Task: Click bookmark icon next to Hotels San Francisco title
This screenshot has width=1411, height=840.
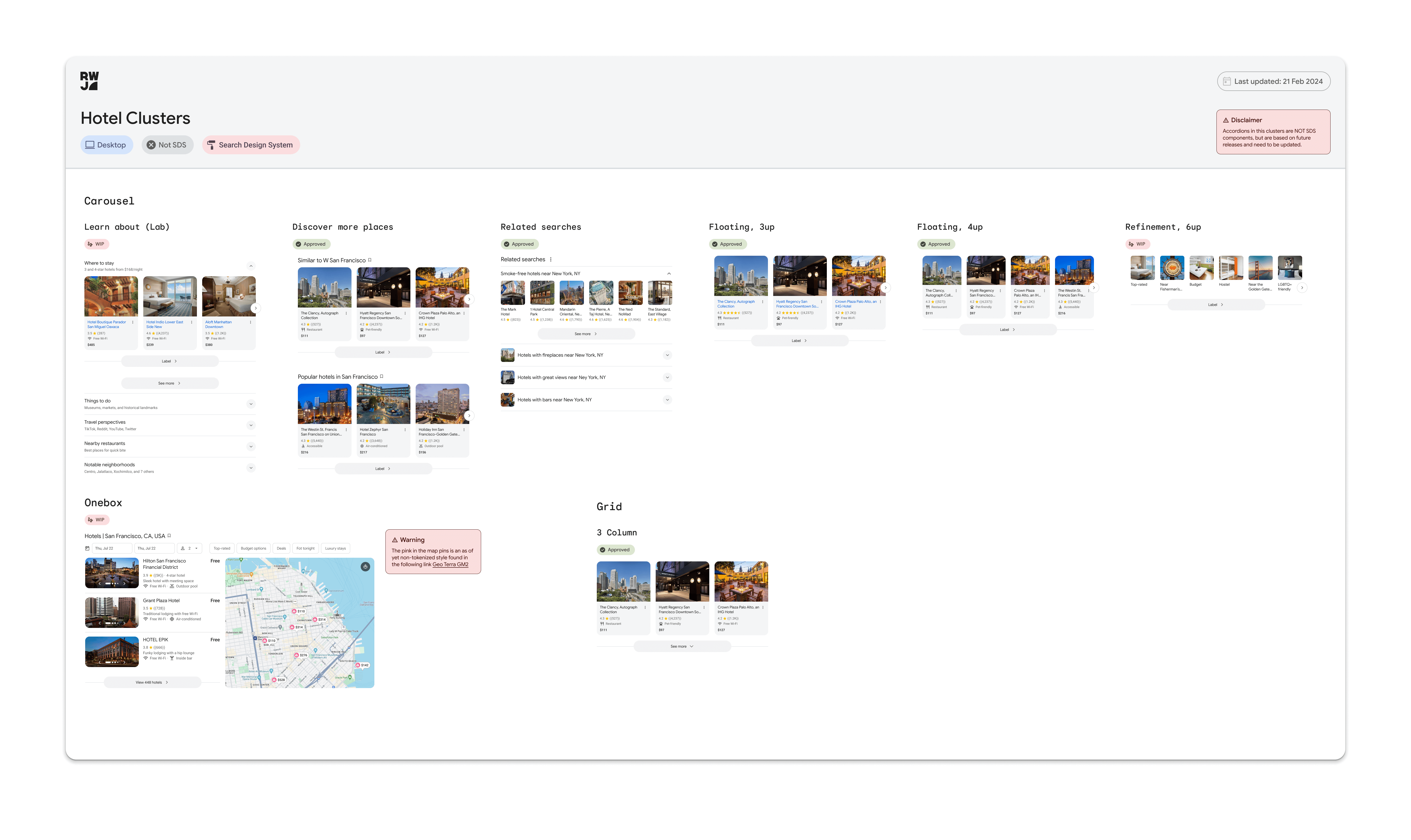Action: (x=169, y=535)
